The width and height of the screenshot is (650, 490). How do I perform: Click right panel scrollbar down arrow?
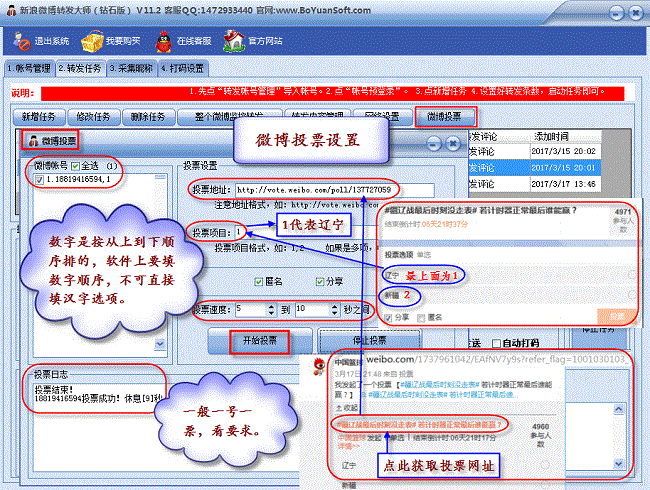[618, 464]
